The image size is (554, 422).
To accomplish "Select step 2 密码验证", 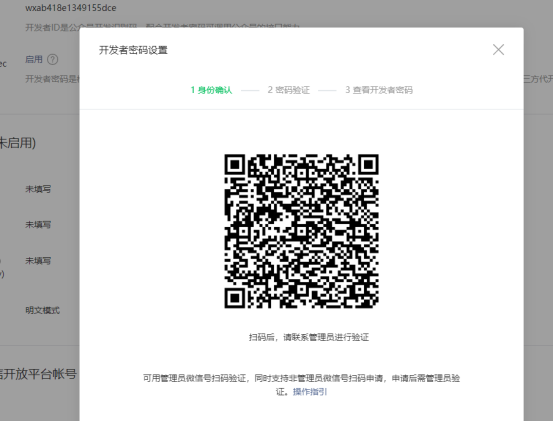I will click(289, 90).
